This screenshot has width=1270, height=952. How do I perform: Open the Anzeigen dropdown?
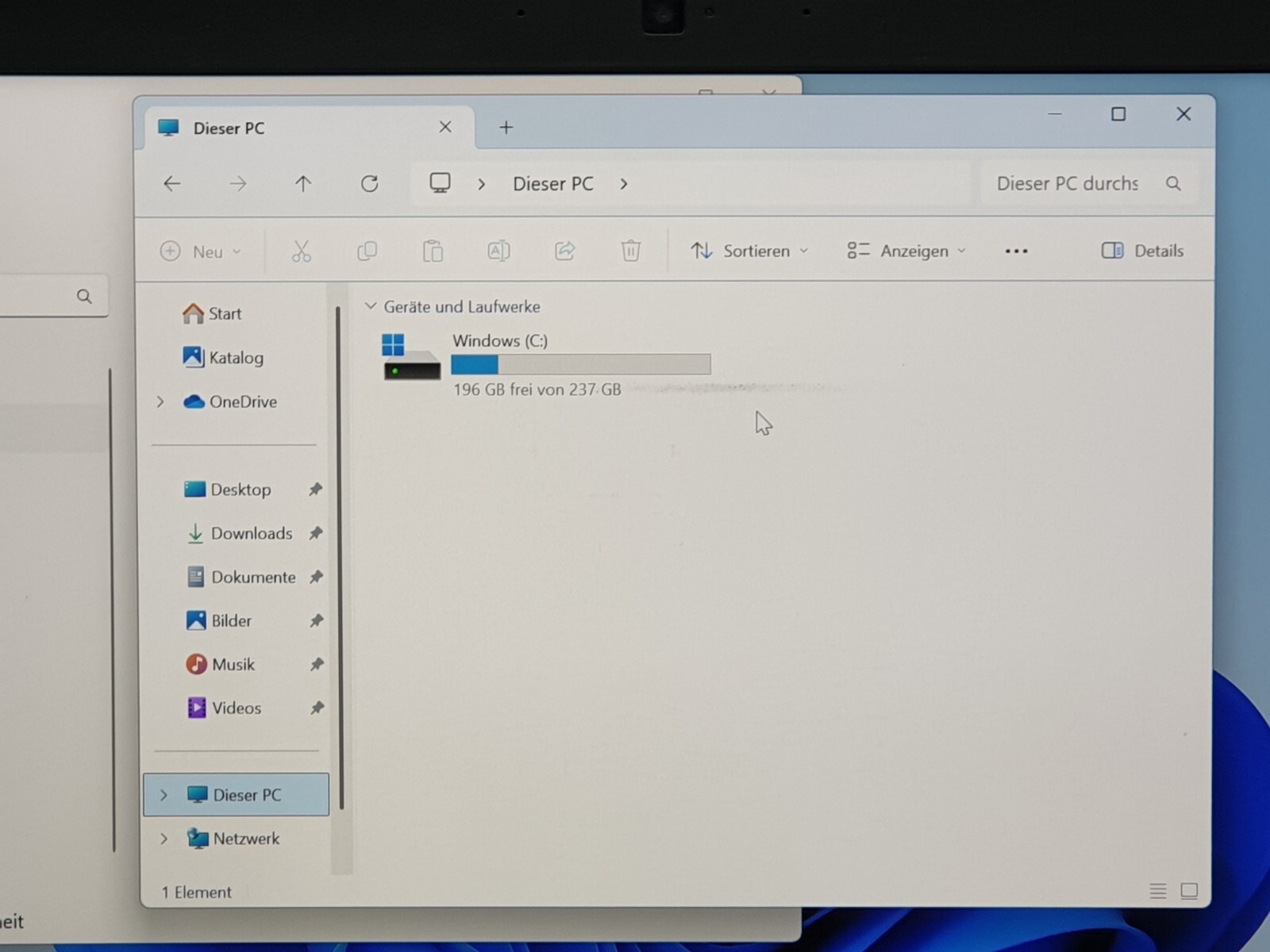(906, 251)
